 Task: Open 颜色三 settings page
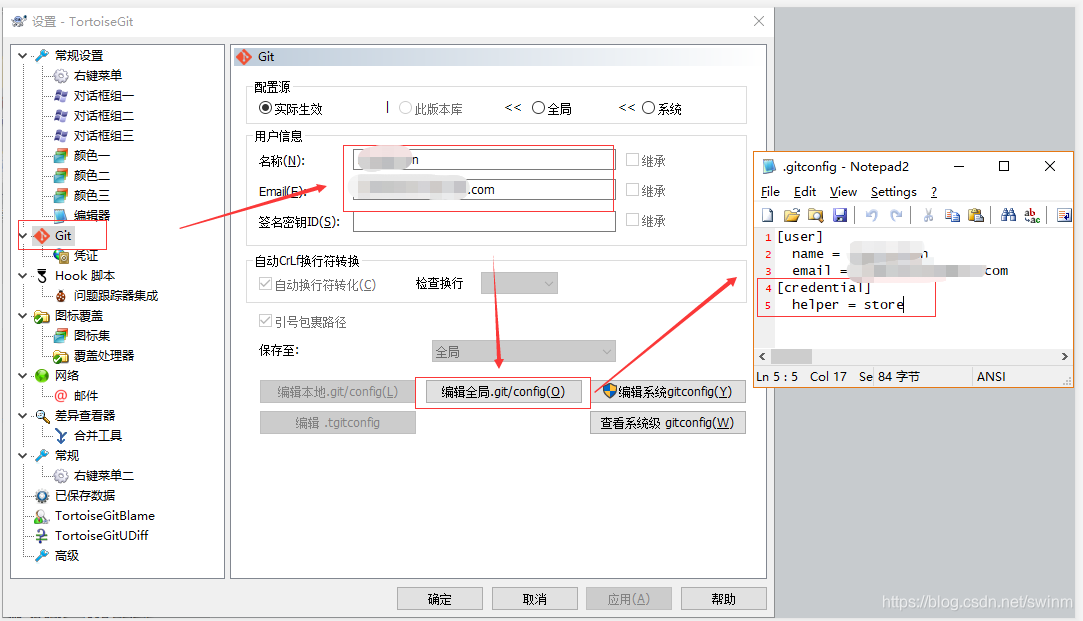click(x=91, y=195)
